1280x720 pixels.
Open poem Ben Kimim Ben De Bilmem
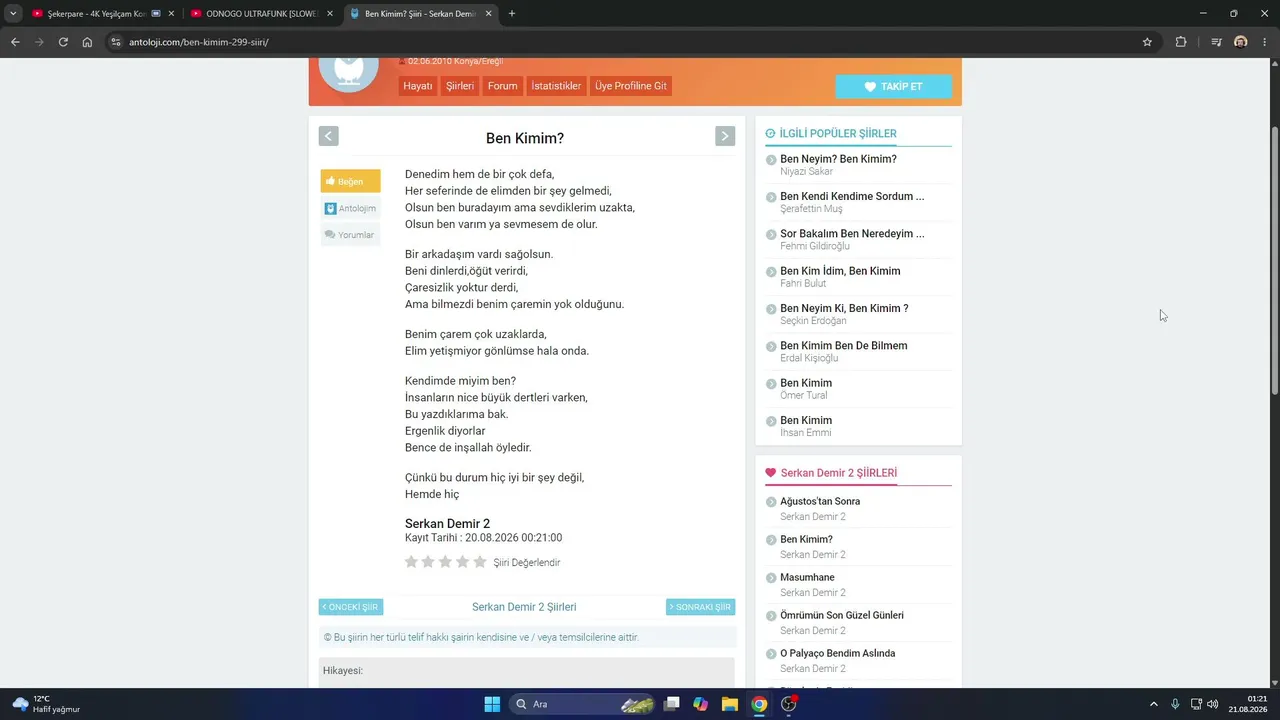[x=844, y=345]
